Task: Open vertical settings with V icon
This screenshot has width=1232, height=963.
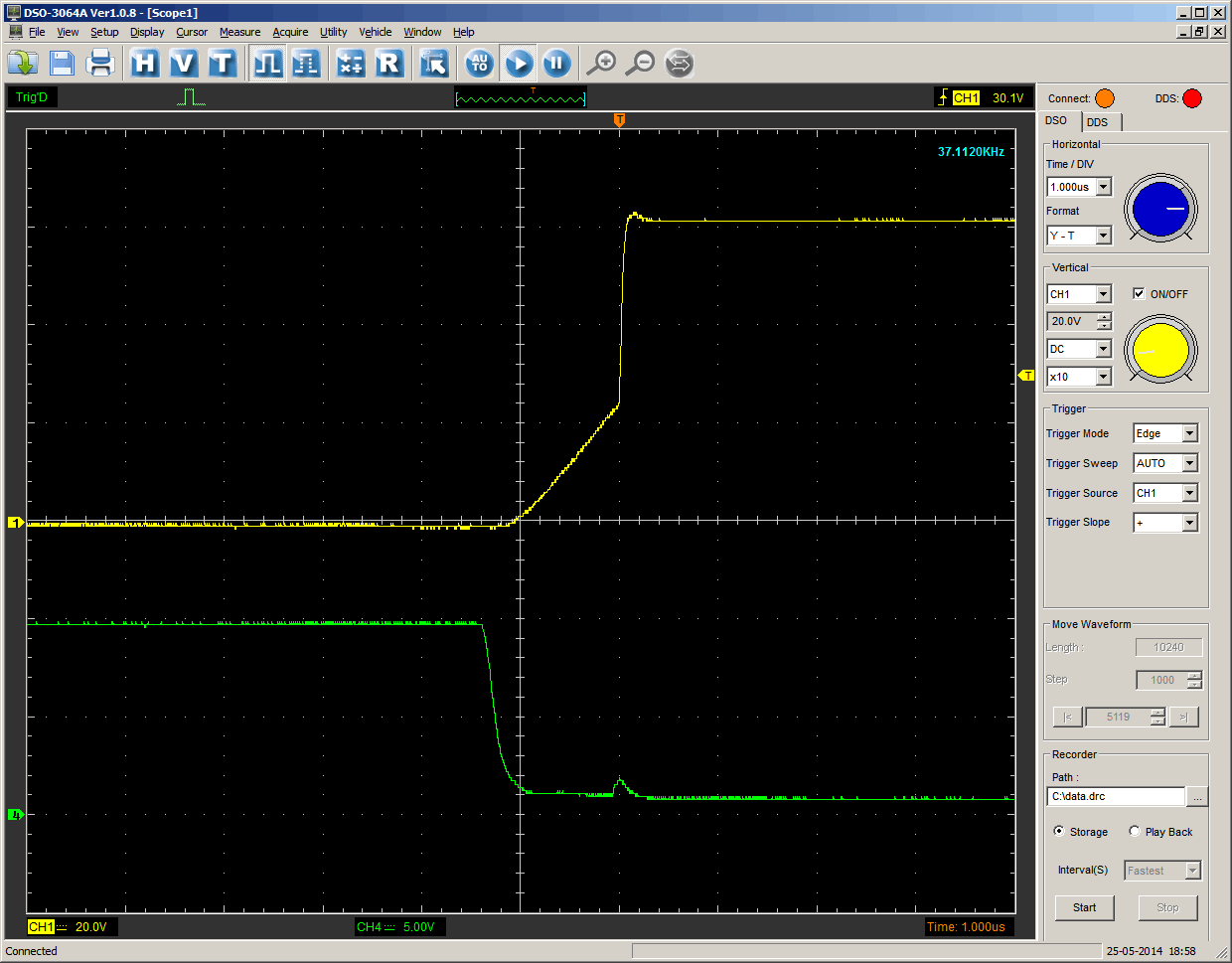Action: (183, 64)
